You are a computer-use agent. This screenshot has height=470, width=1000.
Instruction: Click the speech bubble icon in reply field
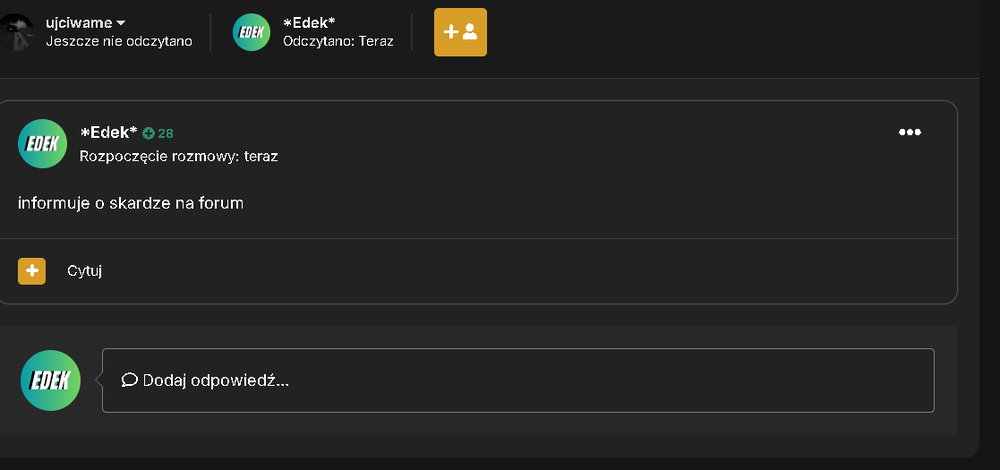(129, 380)
